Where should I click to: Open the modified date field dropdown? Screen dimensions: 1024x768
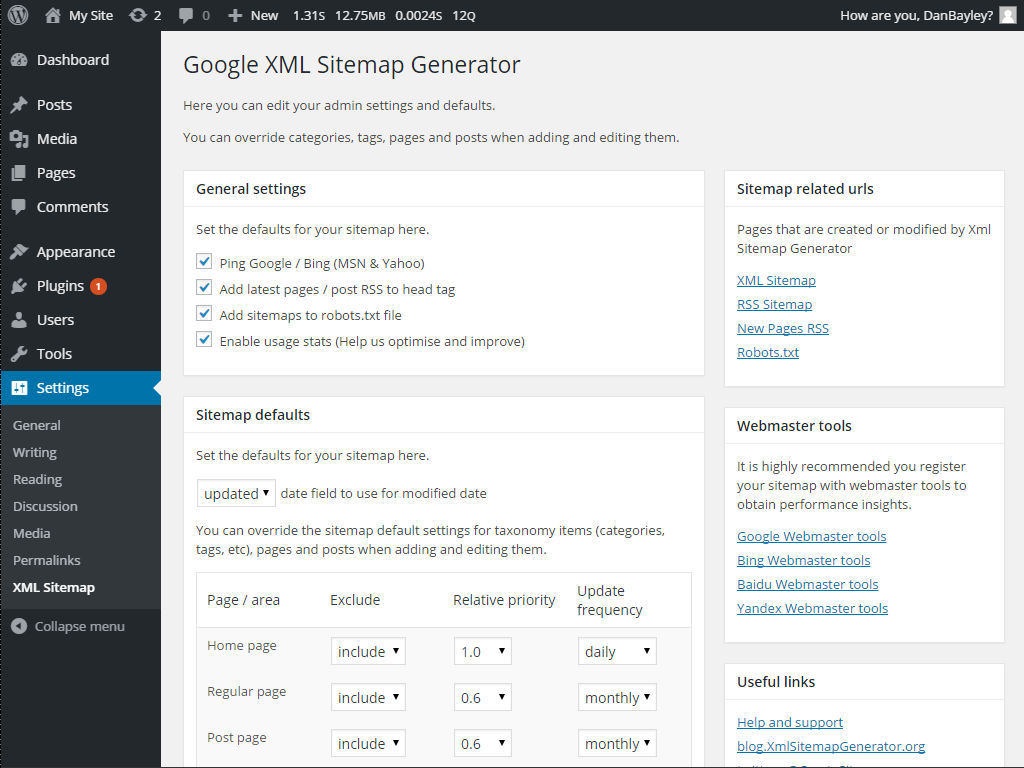pos(236,493)
